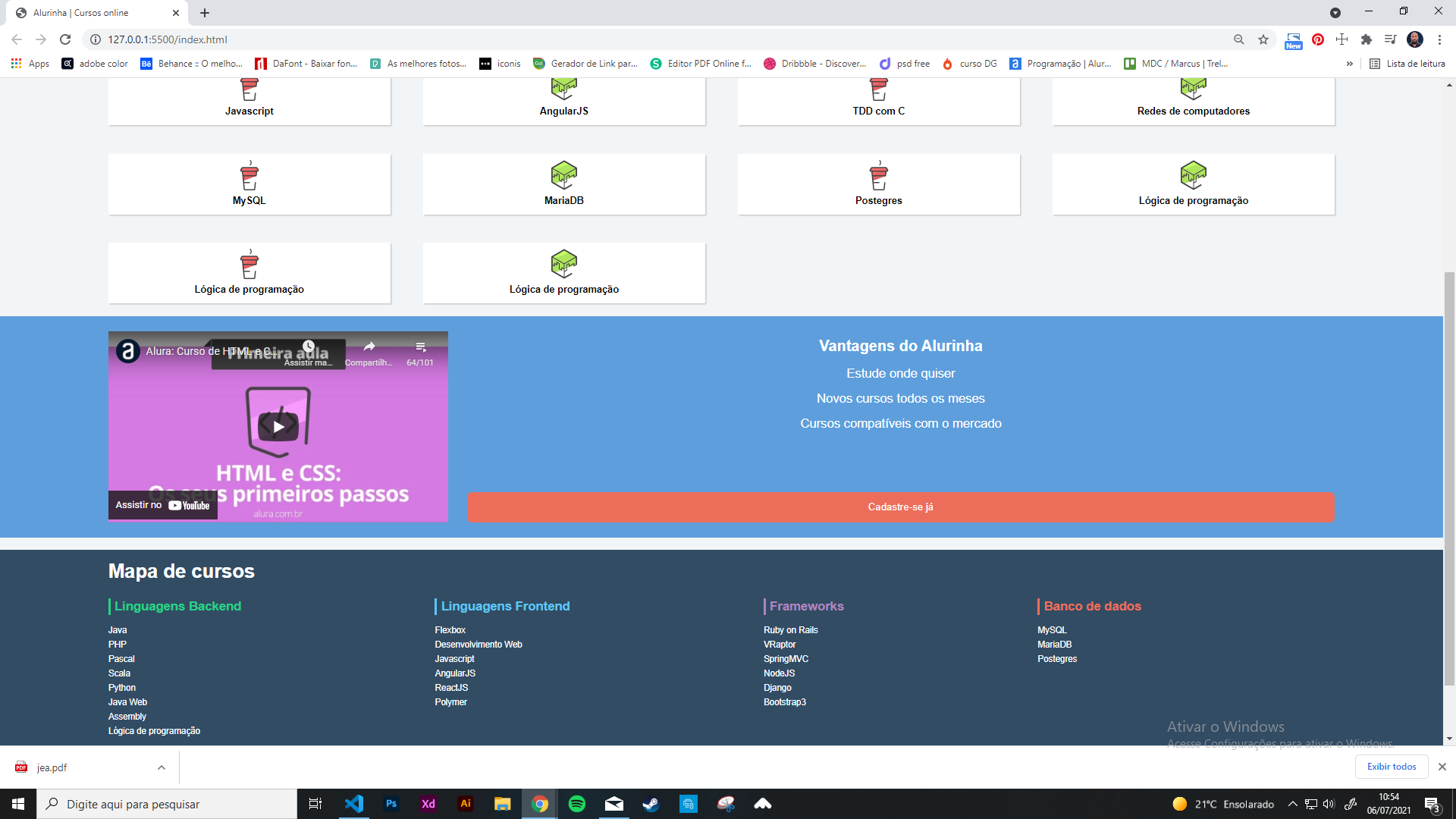The width and height of the screenshot is (1456, 819).
Task: Click Lógica de programação in Backend list
Action: click(x=153, y=730)
